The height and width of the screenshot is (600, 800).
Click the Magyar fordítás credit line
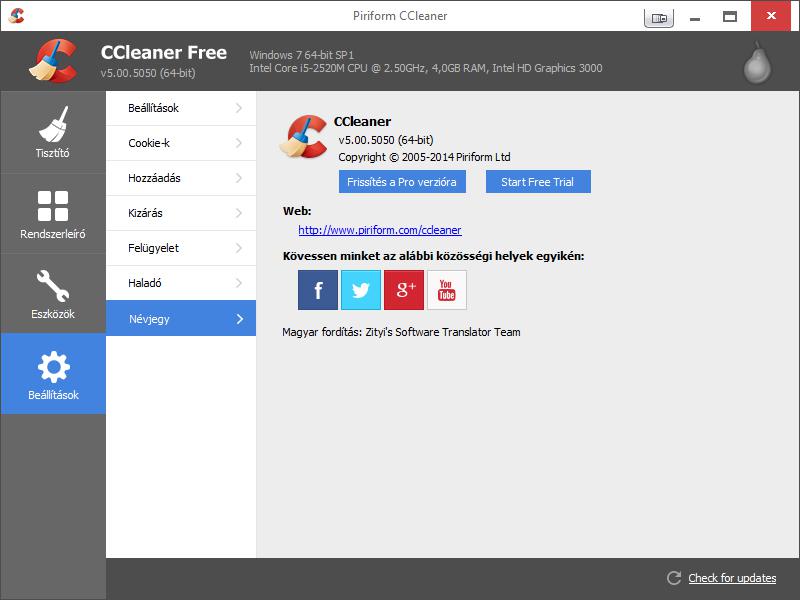click(401, 332)
